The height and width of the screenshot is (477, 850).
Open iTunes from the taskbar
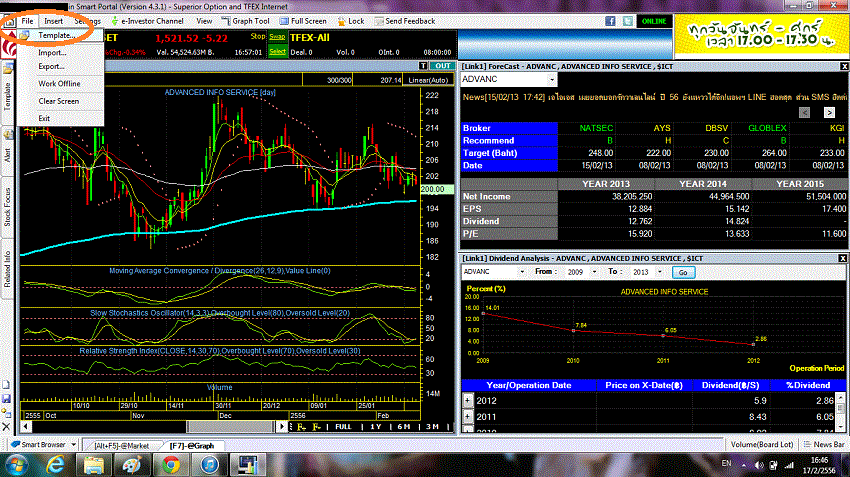[209, 465]
